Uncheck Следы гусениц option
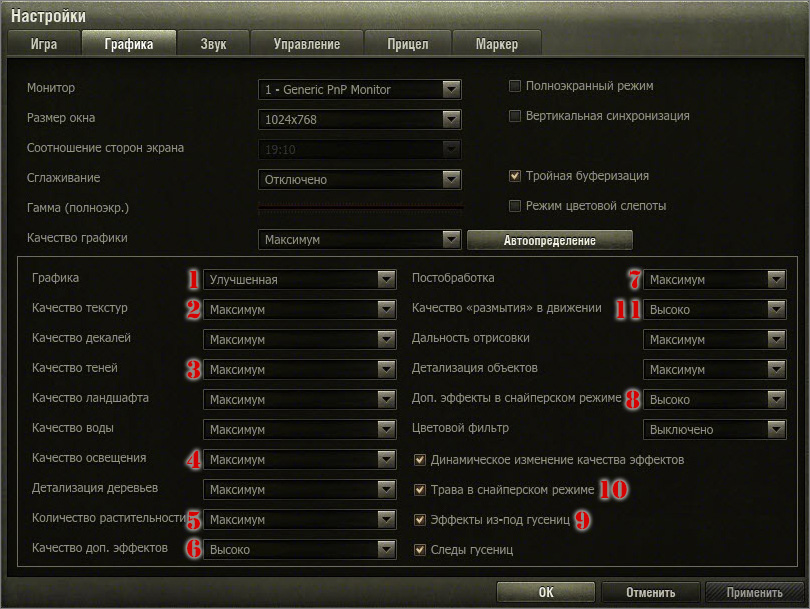The image size is (810, 609). (x=420, y=550)
